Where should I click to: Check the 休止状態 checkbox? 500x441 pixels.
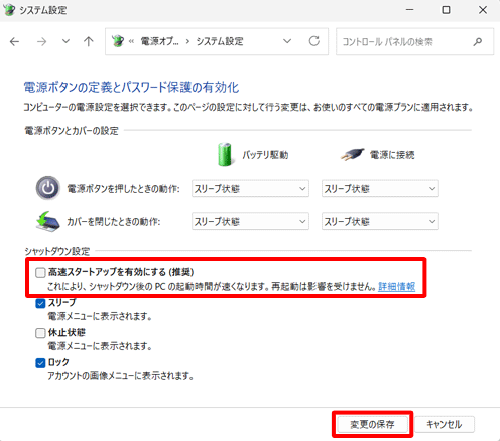40,333
